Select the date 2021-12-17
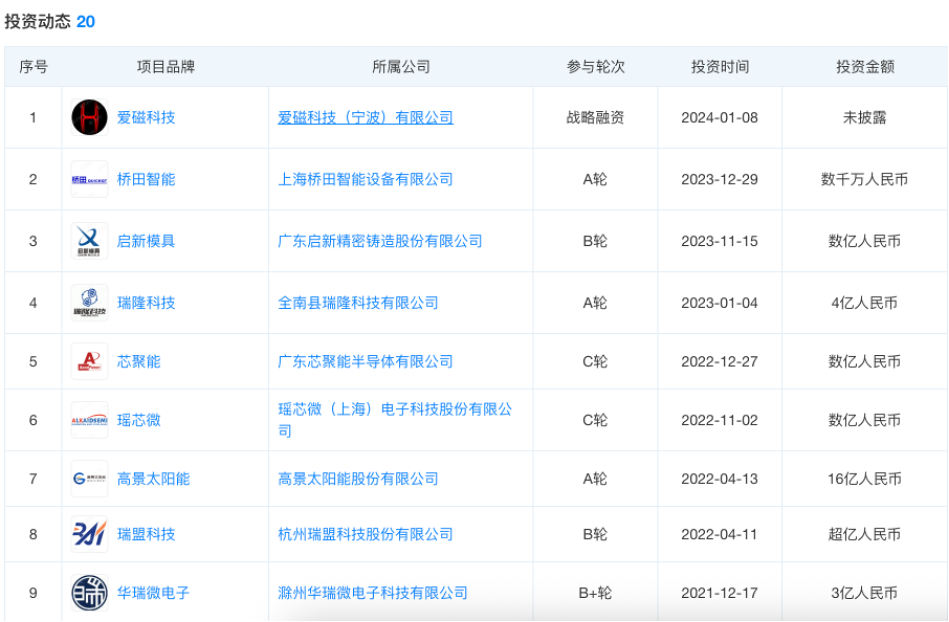949x622 pixels. pyautogui.click(x=720, y=593)
